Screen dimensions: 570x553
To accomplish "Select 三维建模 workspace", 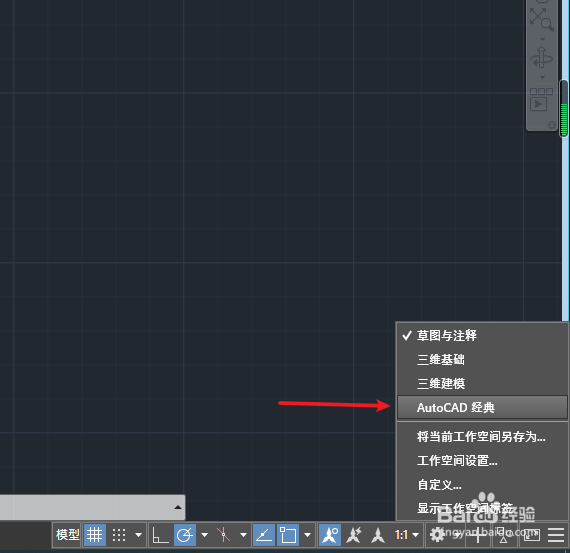I will click(x=482, y=384).
